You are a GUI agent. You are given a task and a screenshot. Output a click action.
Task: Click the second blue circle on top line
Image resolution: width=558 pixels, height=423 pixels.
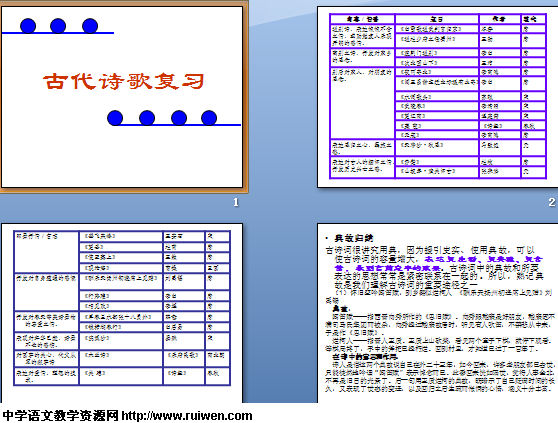click(x=58, y=26)
